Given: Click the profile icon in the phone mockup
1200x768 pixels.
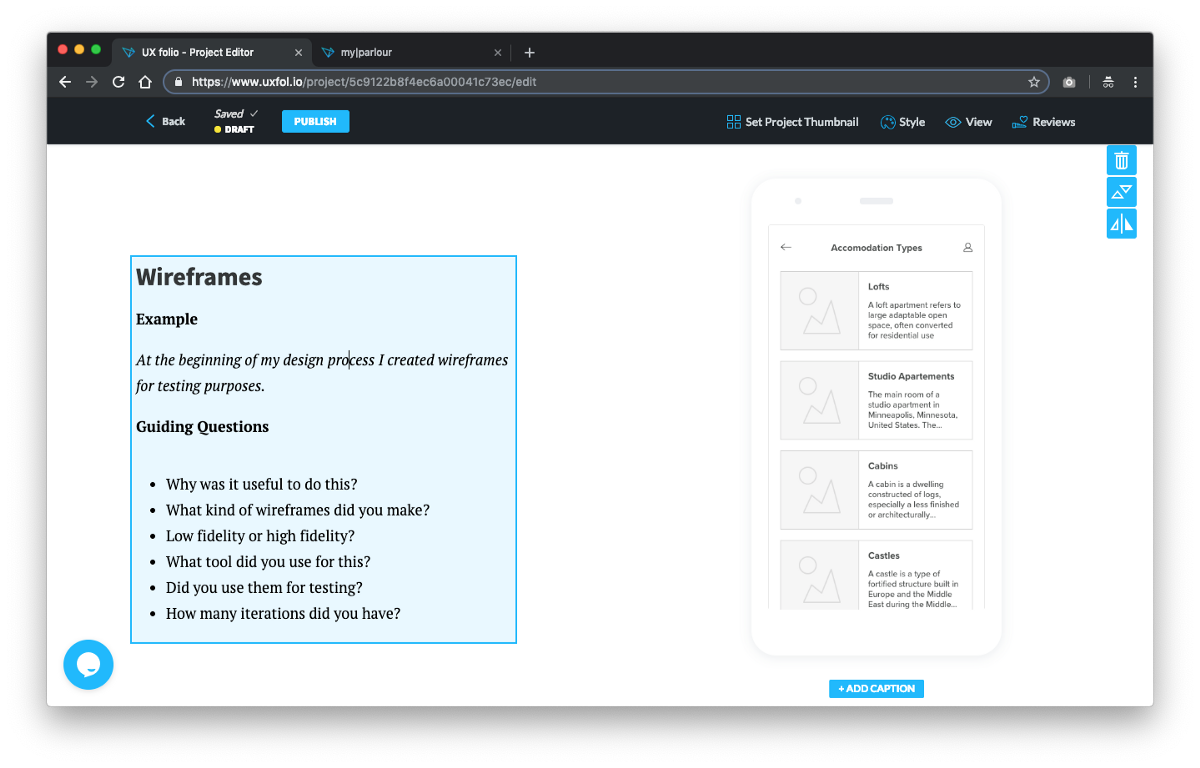Looking at the screenshot, I should [967, 247].
